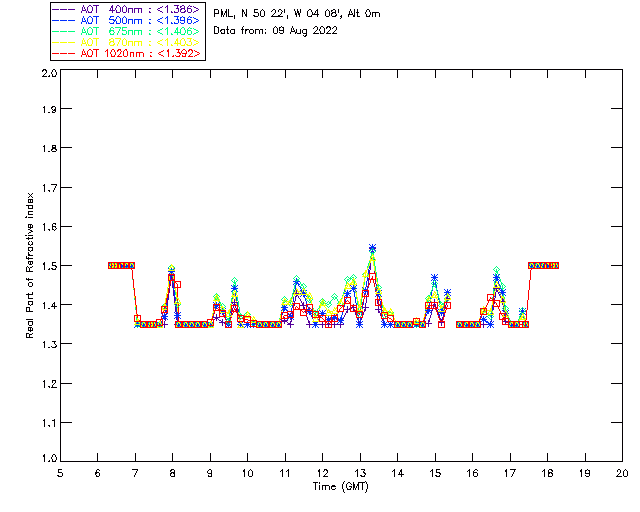Click the y-axis tick label 1.7
The width and height of the screenshot is (640, 512).
pyautogui.click(x=49, y=188)
